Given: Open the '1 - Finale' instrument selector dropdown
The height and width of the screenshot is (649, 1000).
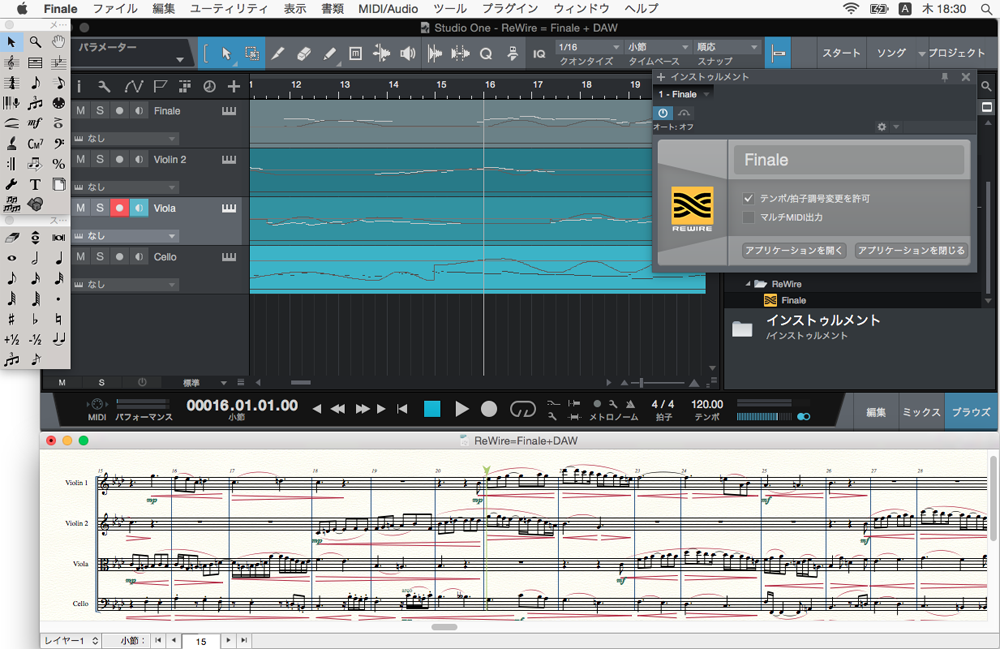Looking at the screenshot, I should [684, 94].
